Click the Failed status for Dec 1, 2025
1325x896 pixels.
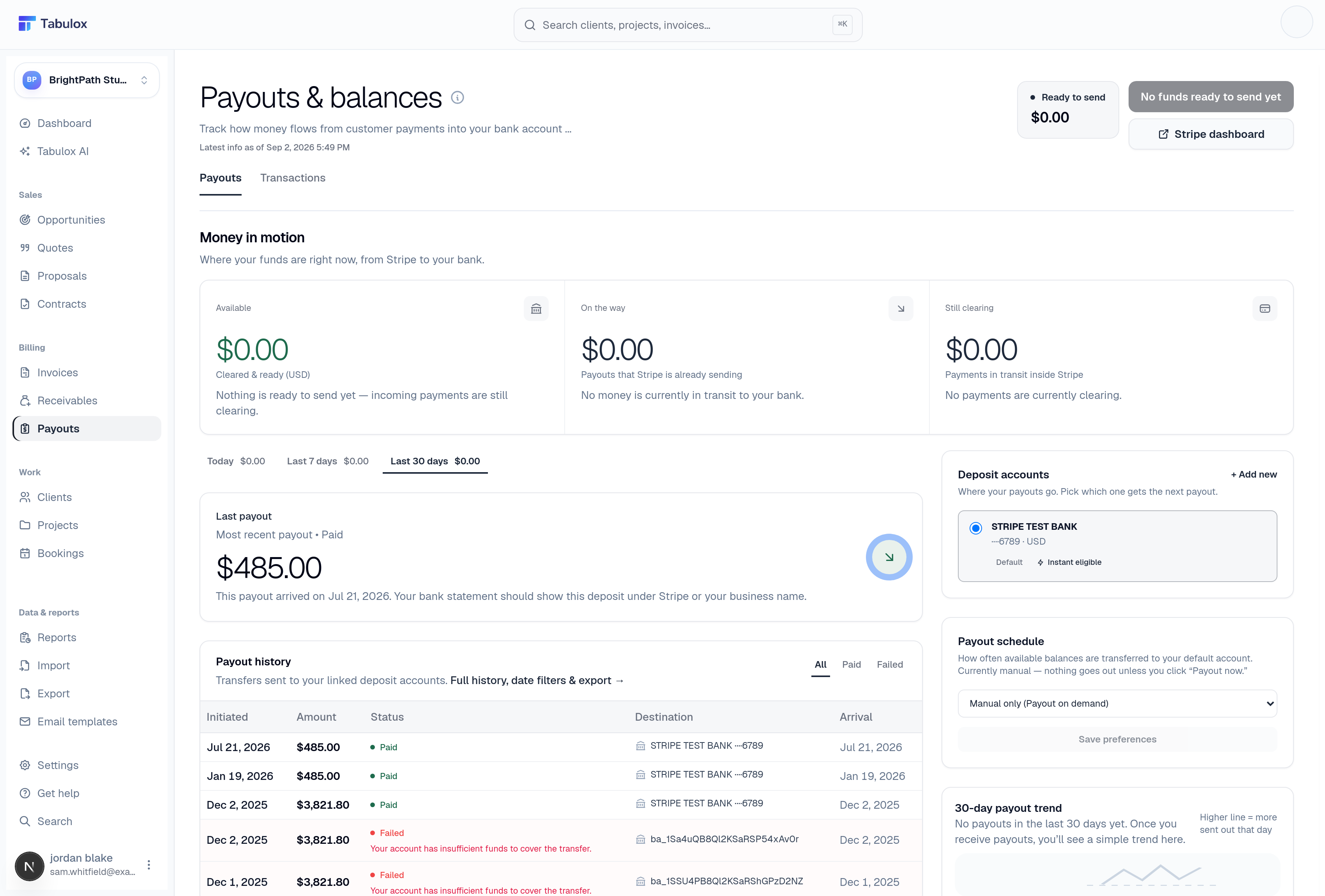[387, 875]
